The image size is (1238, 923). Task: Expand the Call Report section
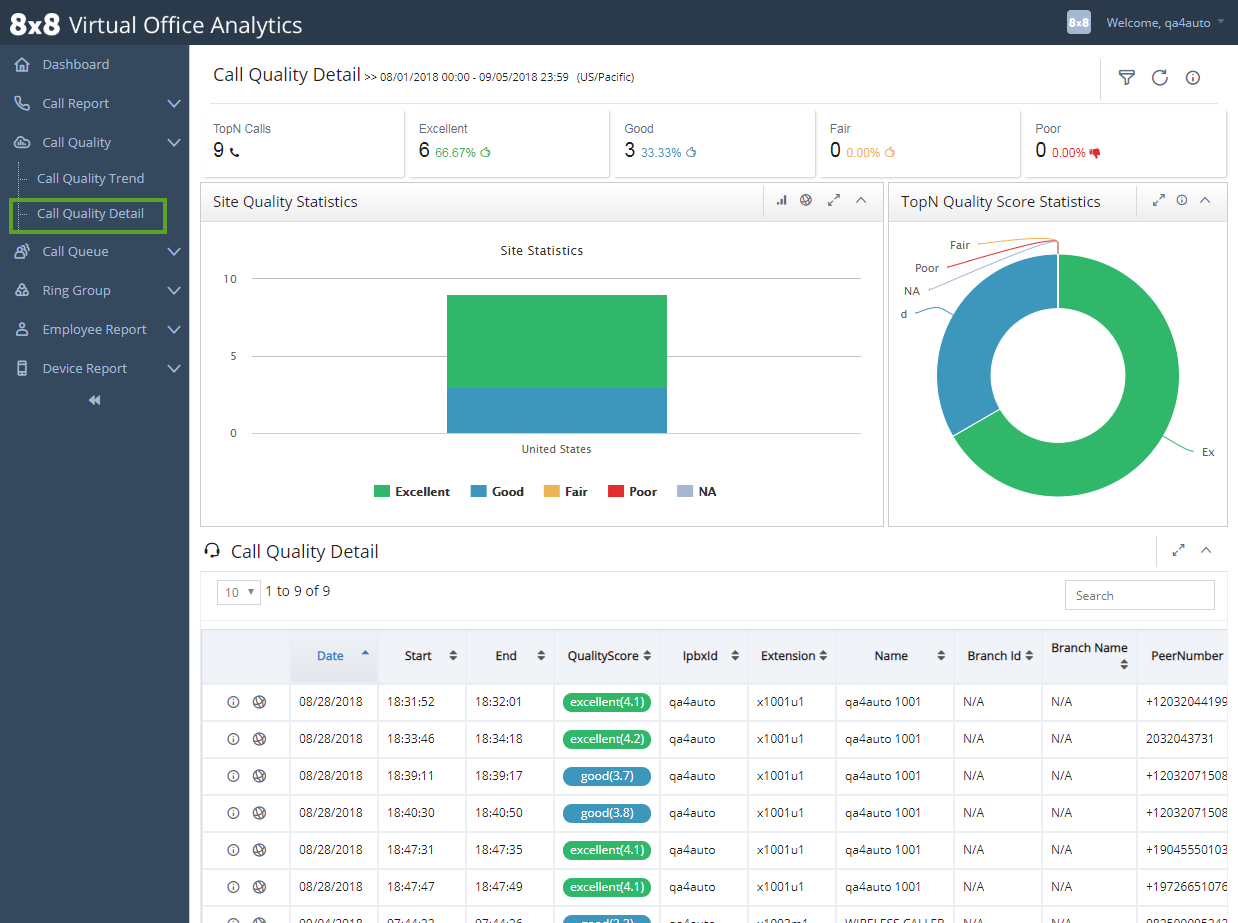pos(95,103)
